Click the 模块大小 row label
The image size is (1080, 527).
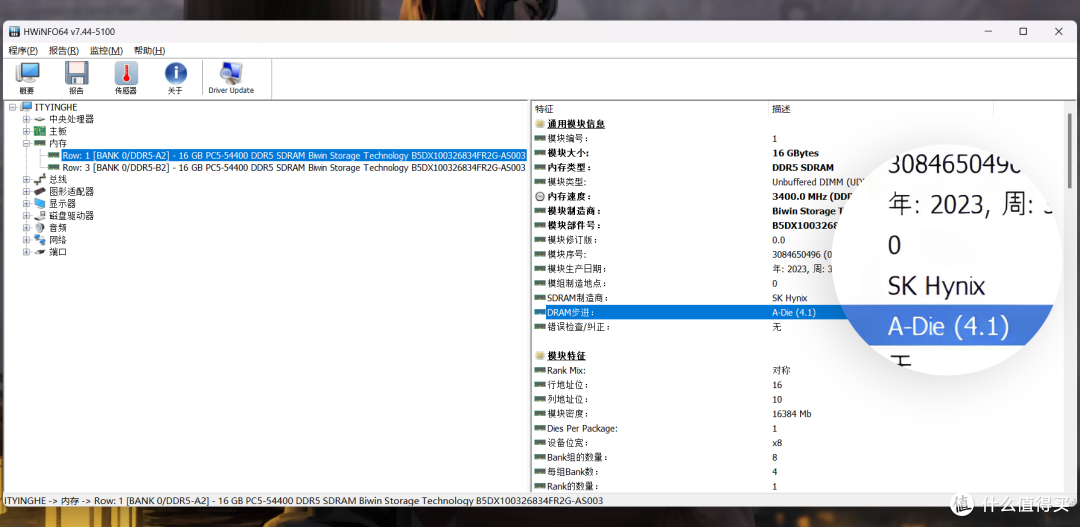point(568,153)
